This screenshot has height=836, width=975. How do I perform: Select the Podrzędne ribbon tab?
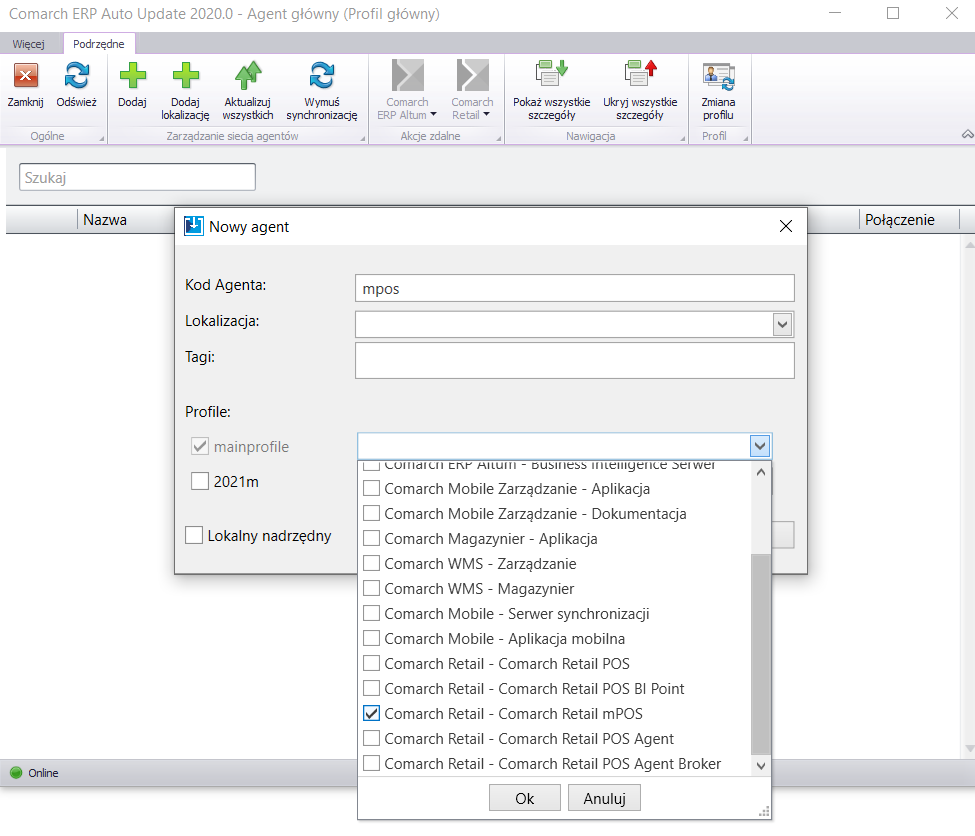99,44
